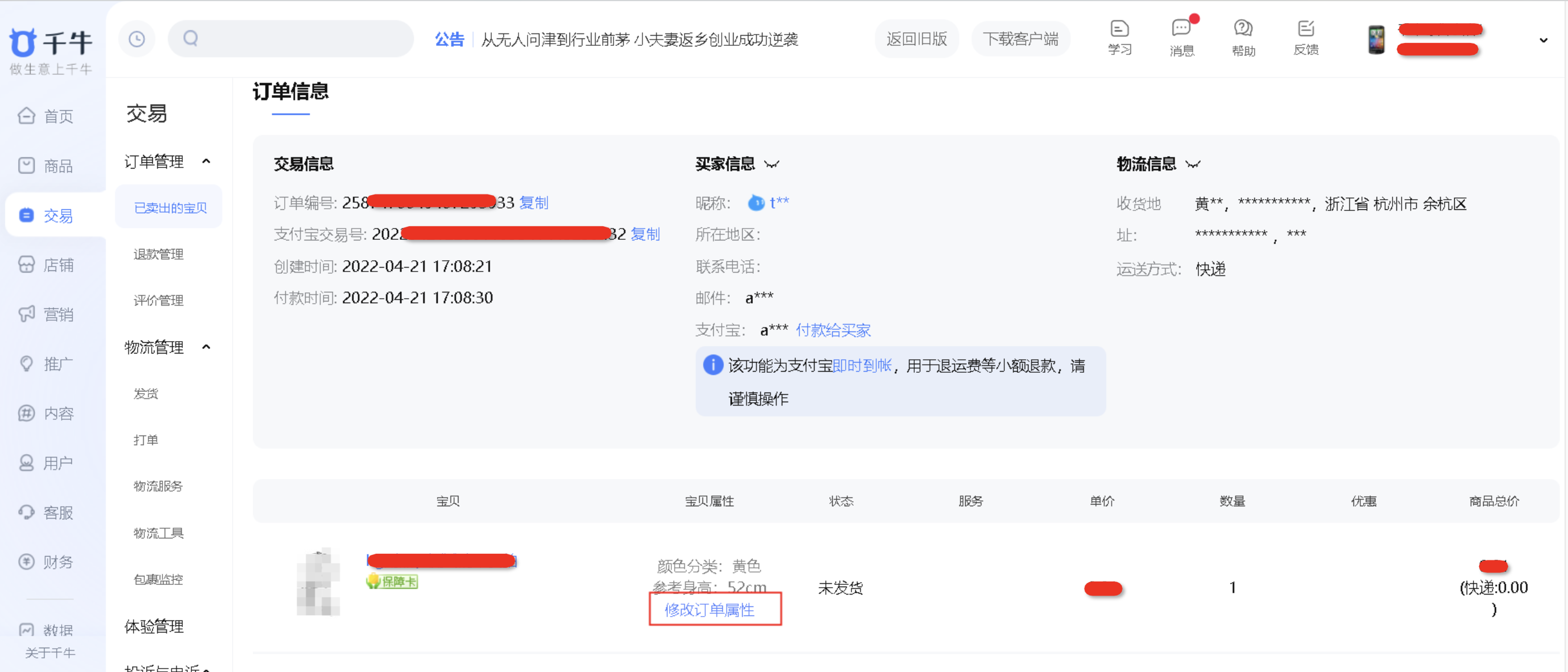
Task: Click the account avatar phone image
Action: tap(1376, 40)
